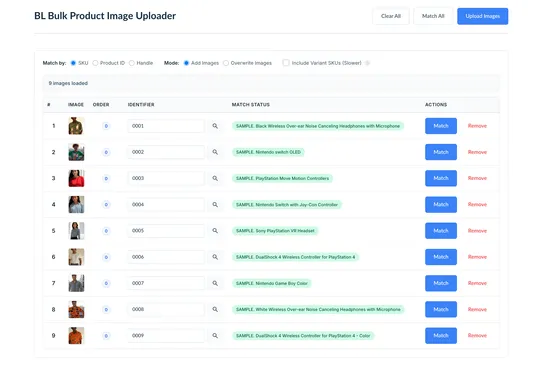Open the product thumbnail in row 6

click(76, 257)
